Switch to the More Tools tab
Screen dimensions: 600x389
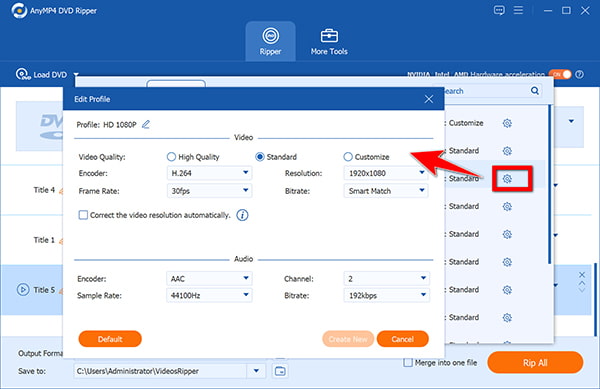click(x=329, y=41)
